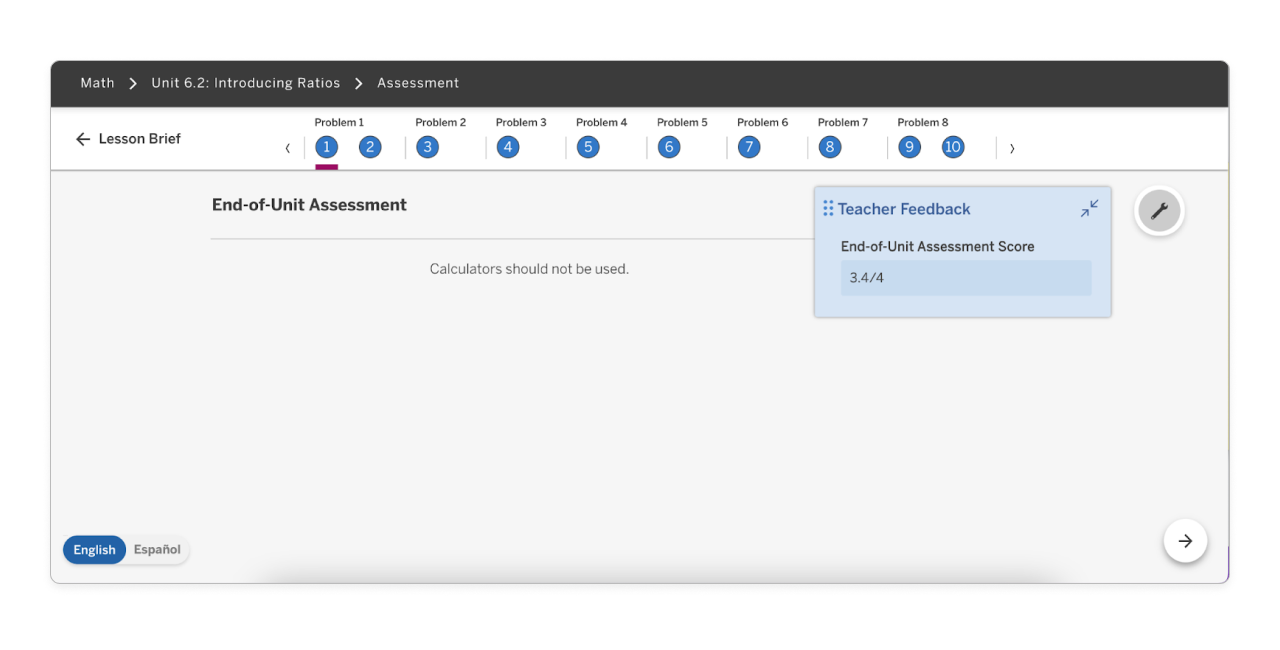Go to next screen with arrow button

[x=1185, y=541]
